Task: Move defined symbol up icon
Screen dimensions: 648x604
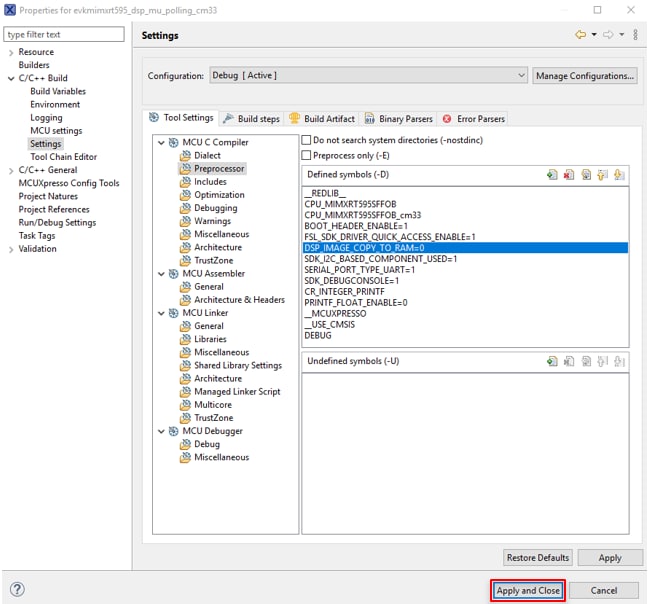Action: click(603, 175)
